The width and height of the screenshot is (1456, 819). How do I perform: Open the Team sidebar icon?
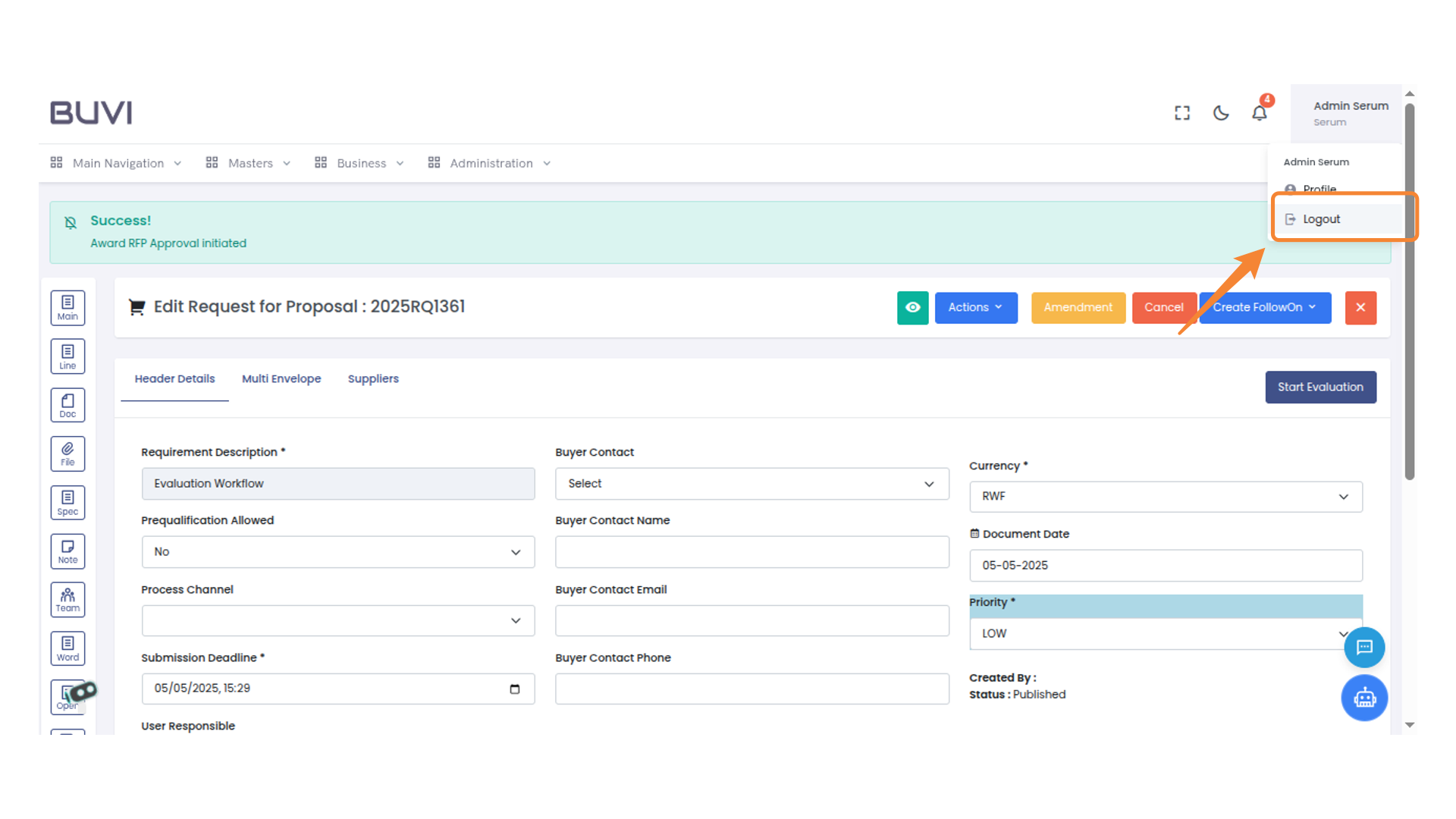(x=67, y=600)
